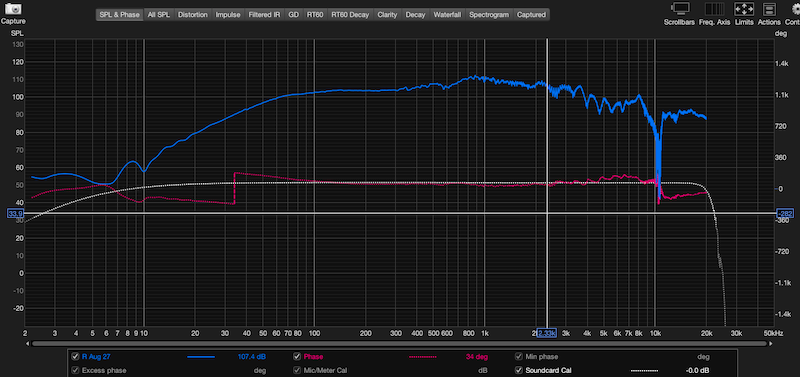Screen dimensions: 800x377
Task: Open the Actions icon
Action: pyautogui.click(x=769, y=9)
